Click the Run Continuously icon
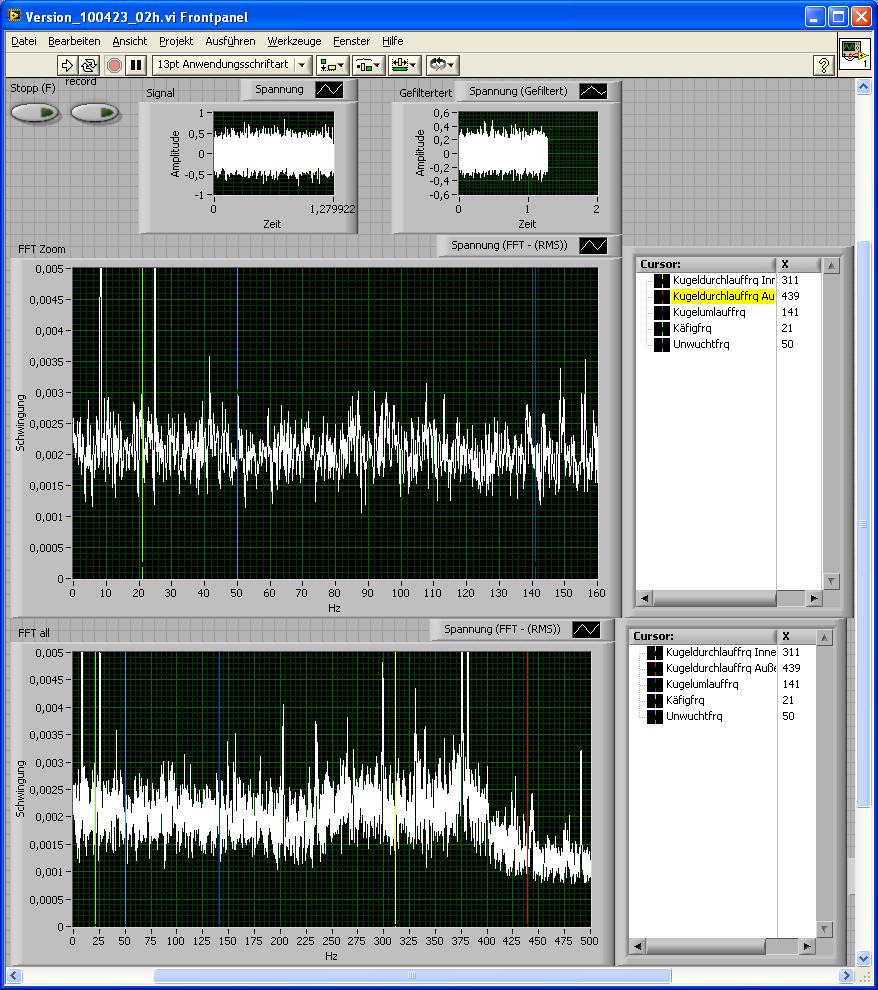The height and width of the screenshot is (990, 878). tap(89, 65)
